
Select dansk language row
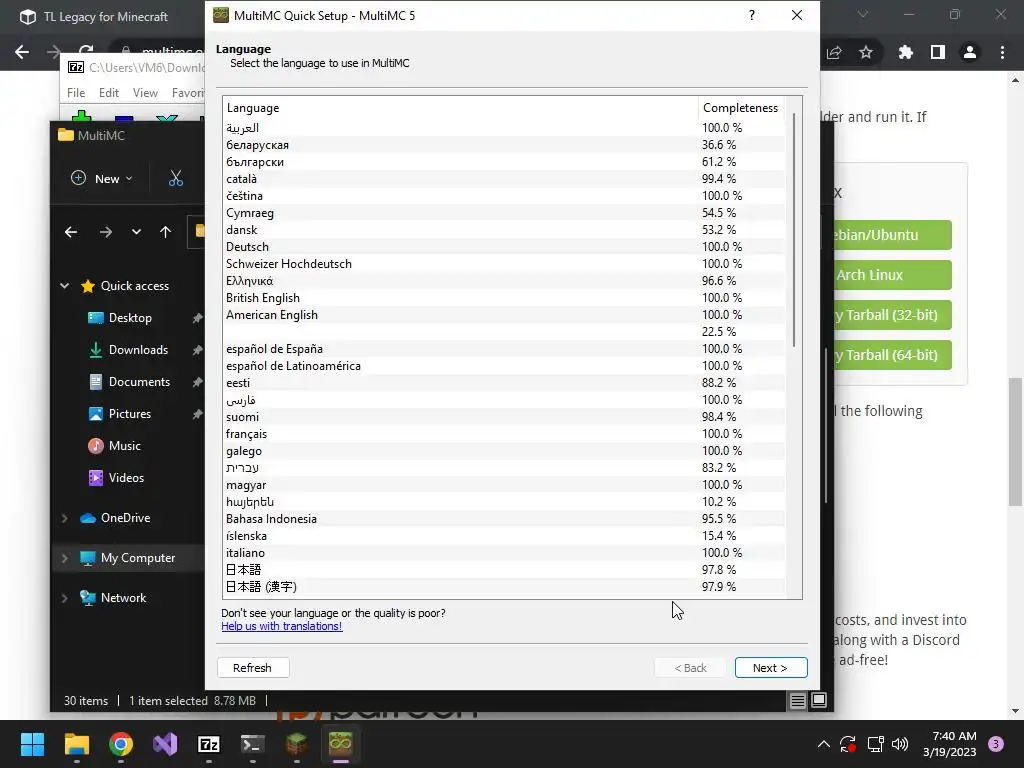click(x=504, y=230)
